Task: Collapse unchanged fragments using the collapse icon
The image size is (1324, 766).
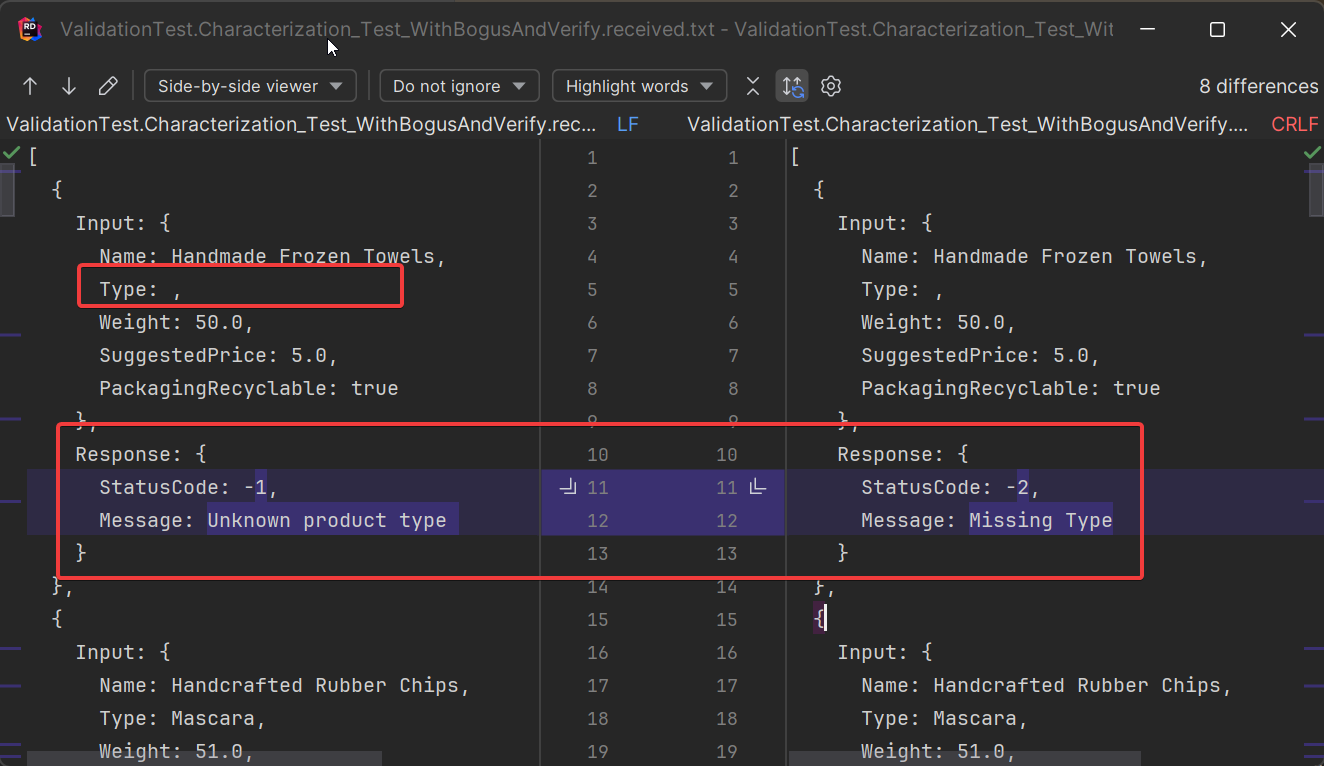Action: (752, 86)
